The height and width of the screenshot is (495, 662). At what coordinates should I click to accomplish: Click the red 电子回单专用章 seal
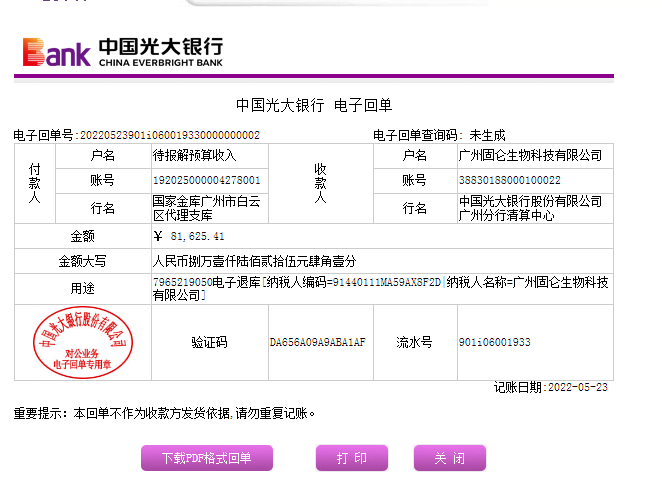(x=83, y=342)
